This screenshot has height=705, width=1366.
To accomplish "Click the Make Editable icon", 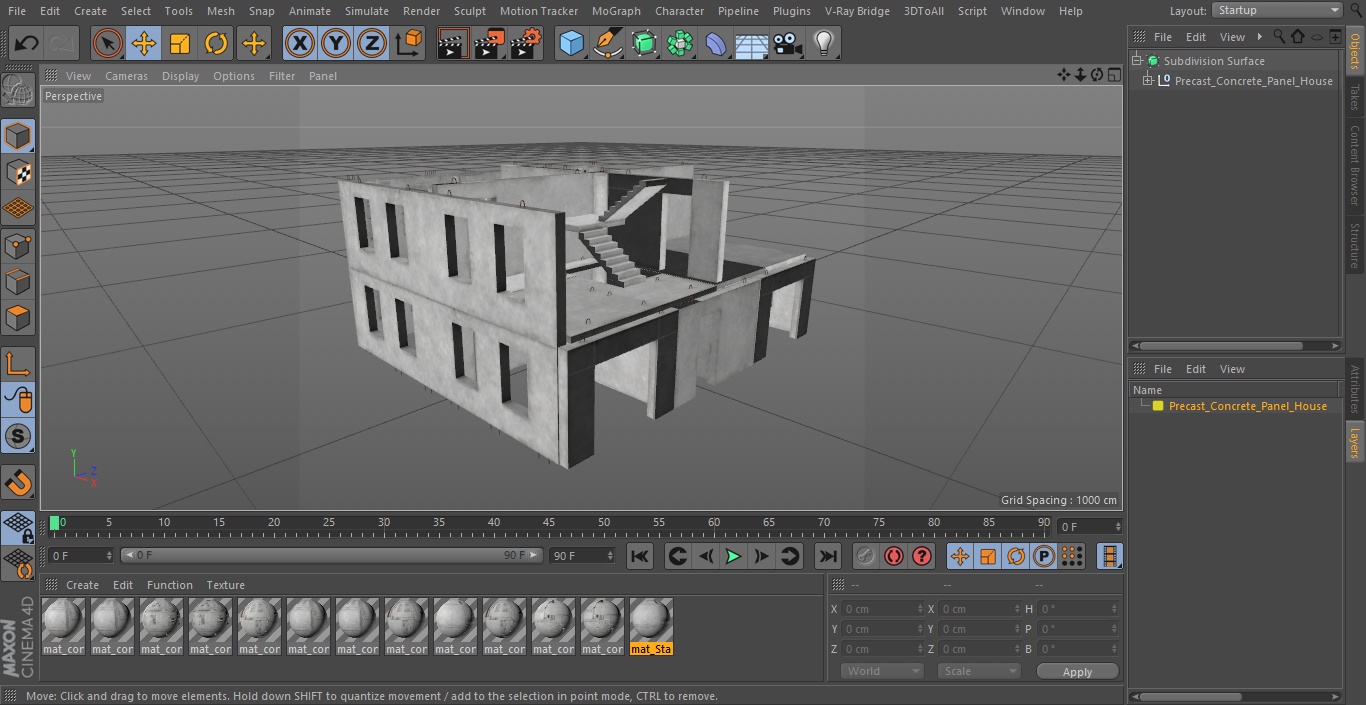I will tap(18, 91).
